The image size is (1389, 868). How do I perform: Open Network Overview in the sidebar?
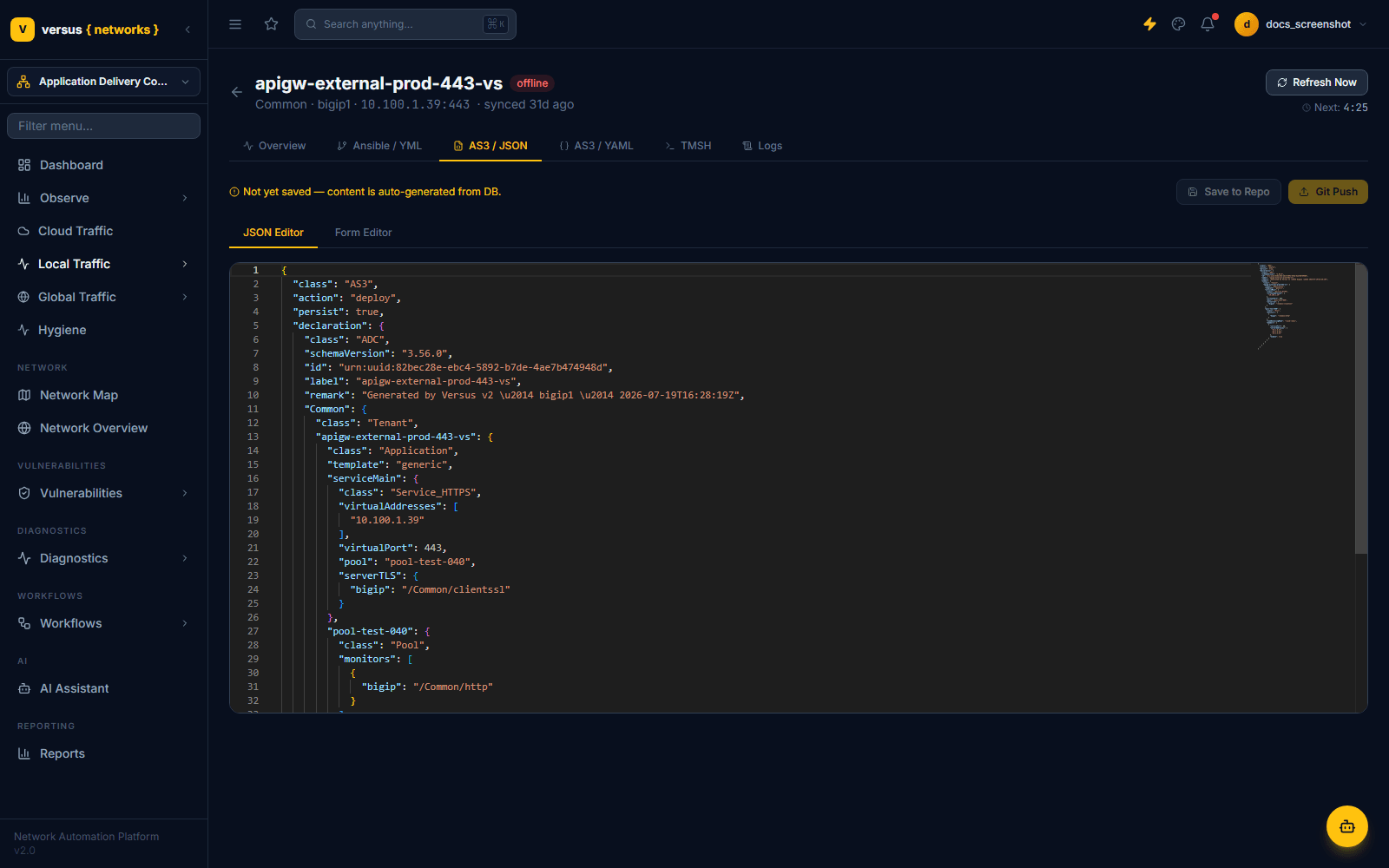coord(104,428)
